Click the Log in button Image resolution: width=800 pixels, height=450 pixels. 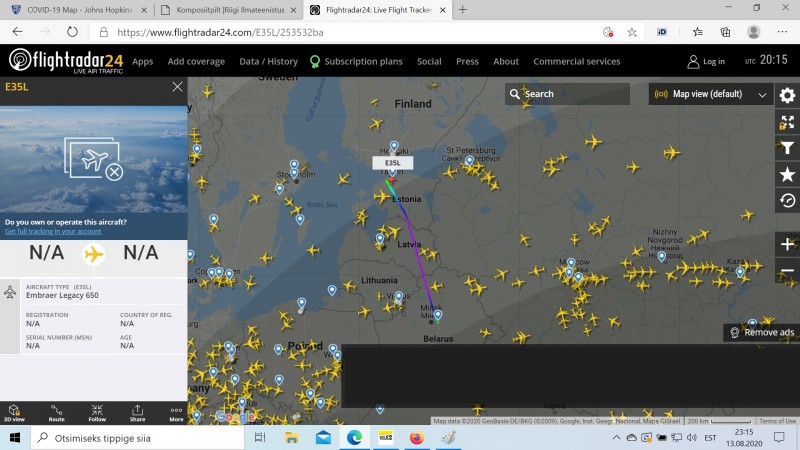tap(706, 61)
